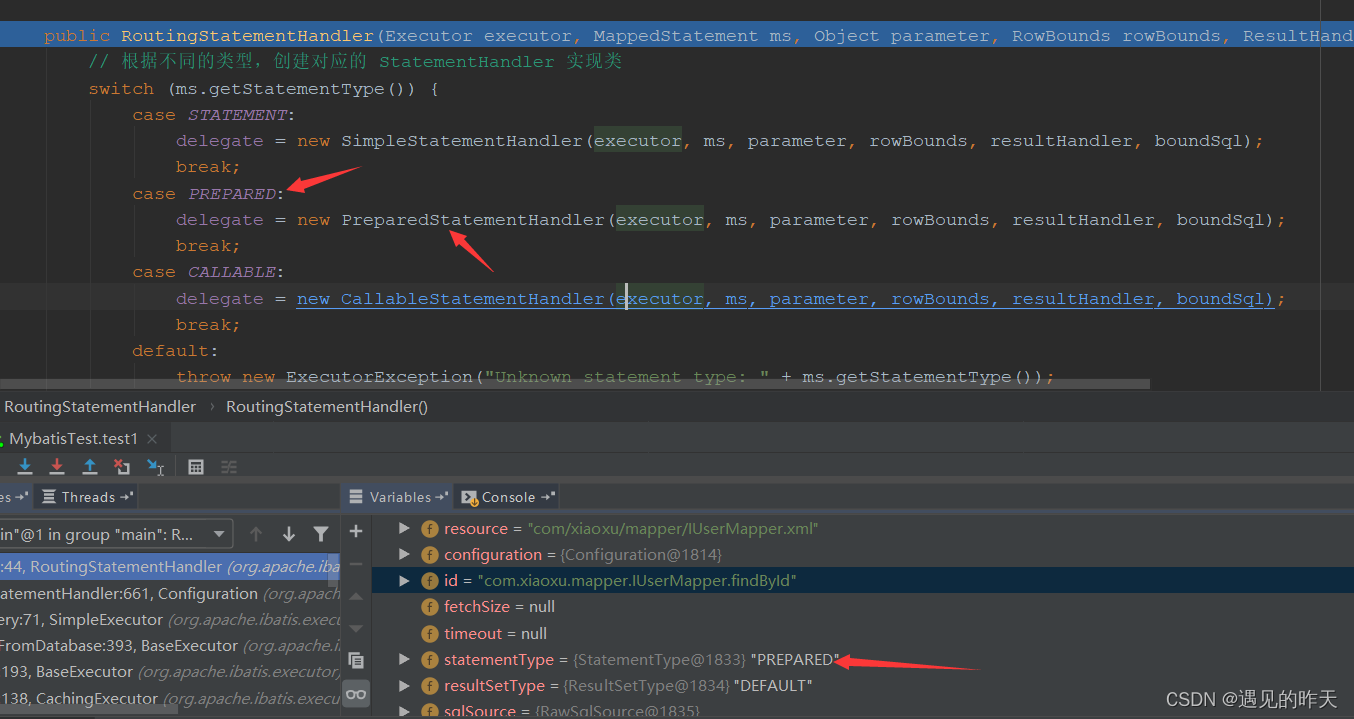
Task: Close the MybatisTest.test1 debug tab
Action: pos(152,439)
